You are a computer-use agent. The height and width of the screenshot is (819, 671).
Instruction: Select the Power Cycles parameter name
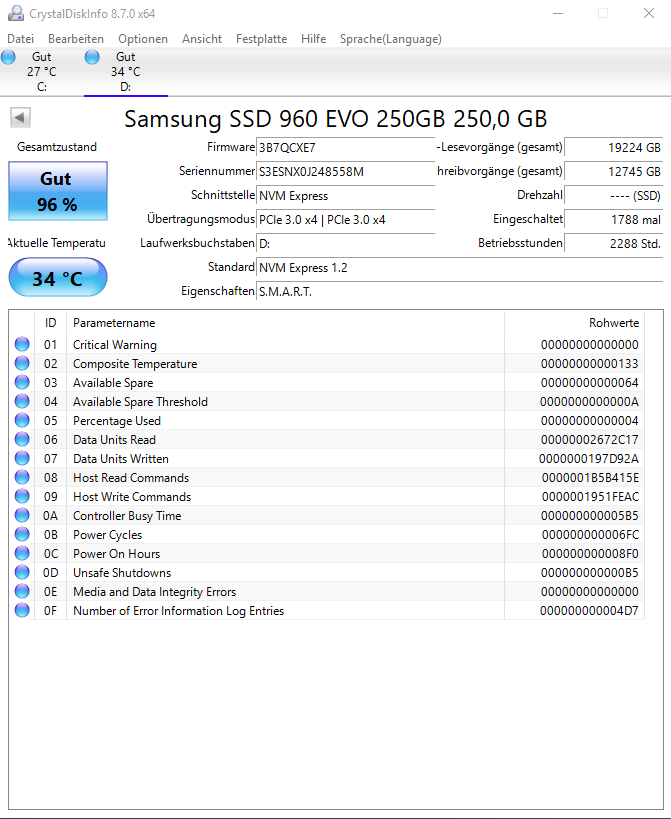pyautogui.click(x=108, y=535)
